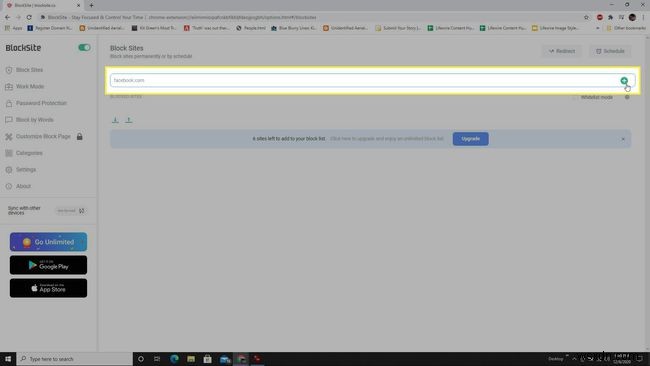
Task: Click the Cortana circle icon on taskbar
Action: (141, 359)
